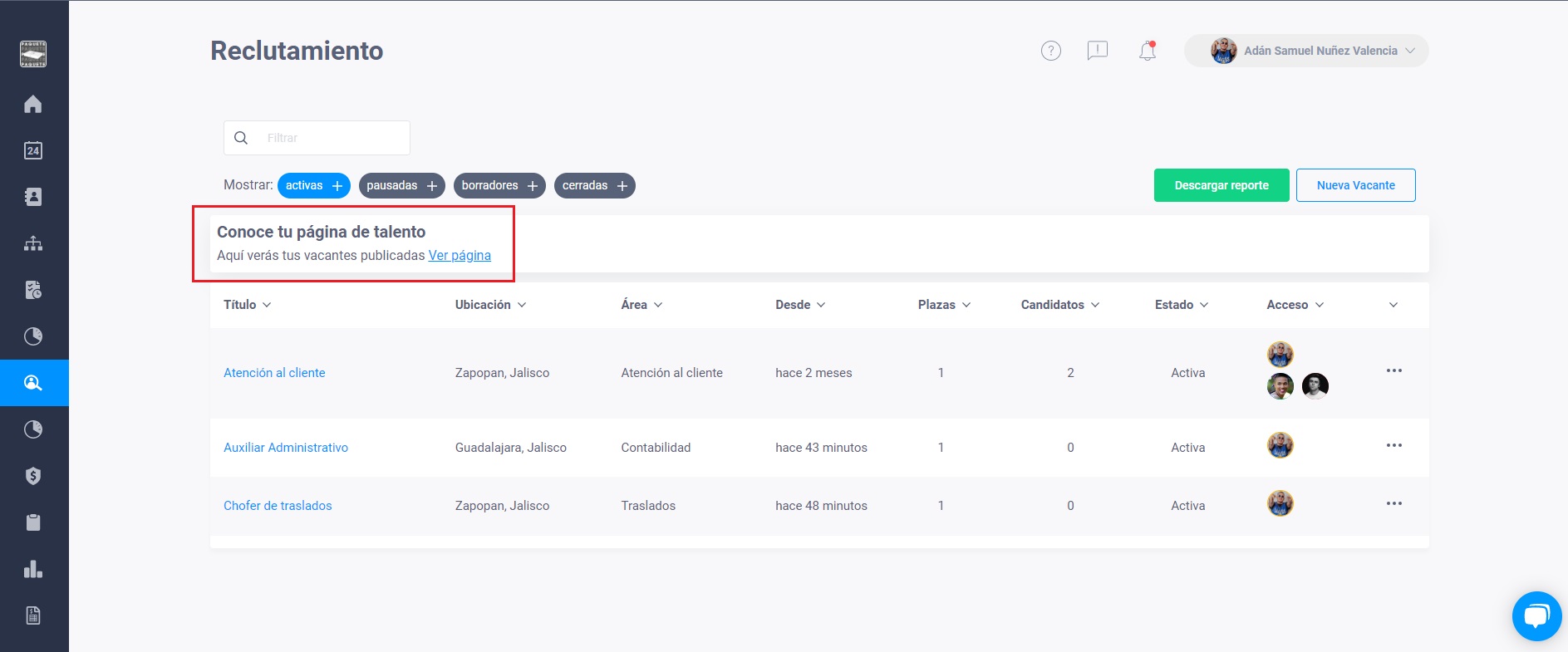
Task: Open options menu for Chofer de traslados
Action: tap(1394, 504)
